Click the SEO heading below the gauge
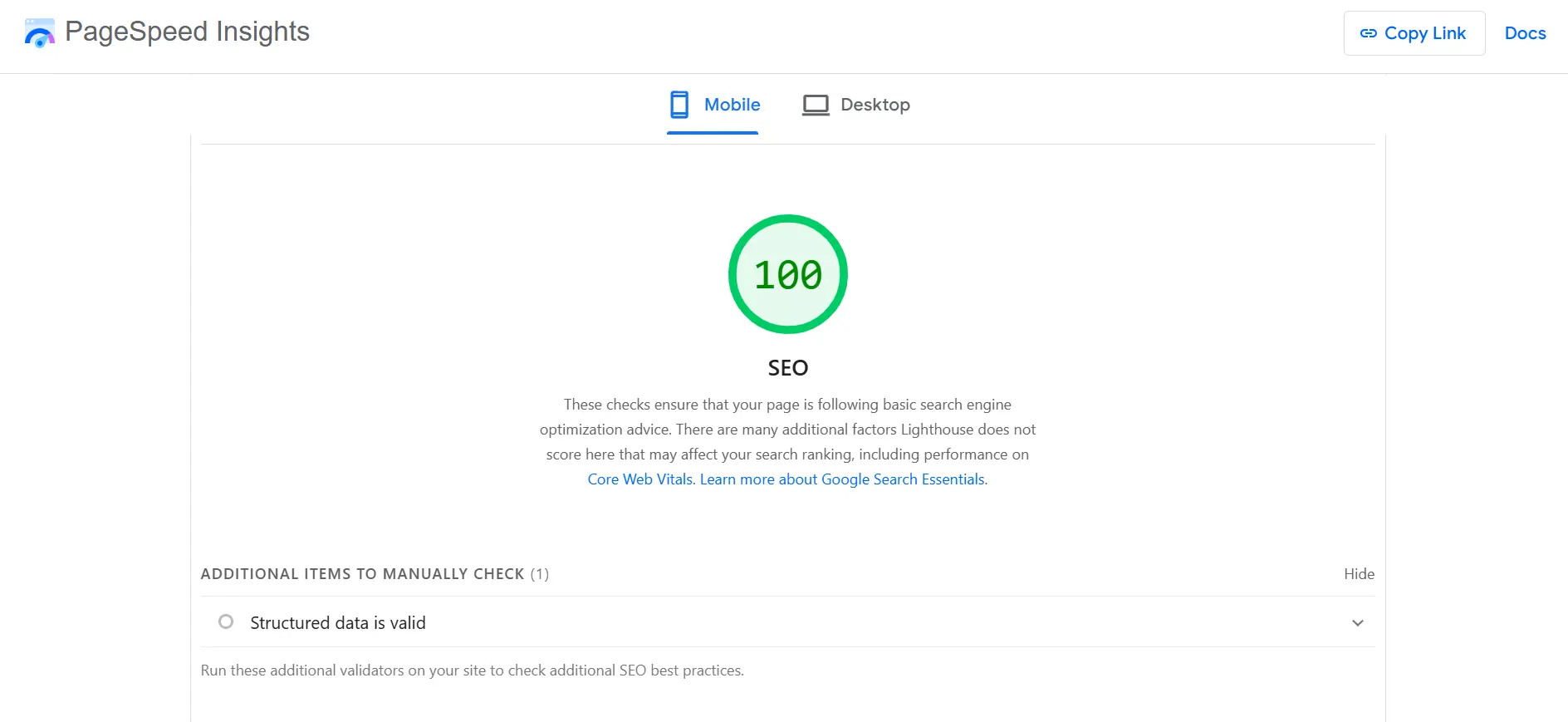The width and height of the screenshot is (1568, 722). pyautogui.click(x=787, y=368)
